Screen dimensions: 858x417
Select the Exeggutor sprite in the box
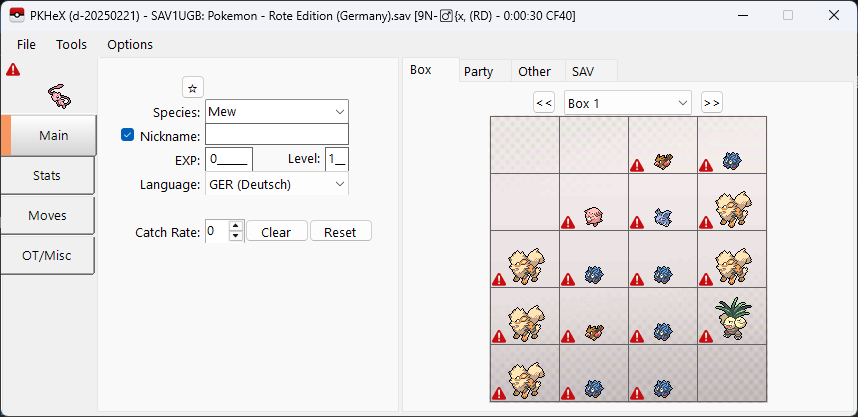(x=730, y=316)
